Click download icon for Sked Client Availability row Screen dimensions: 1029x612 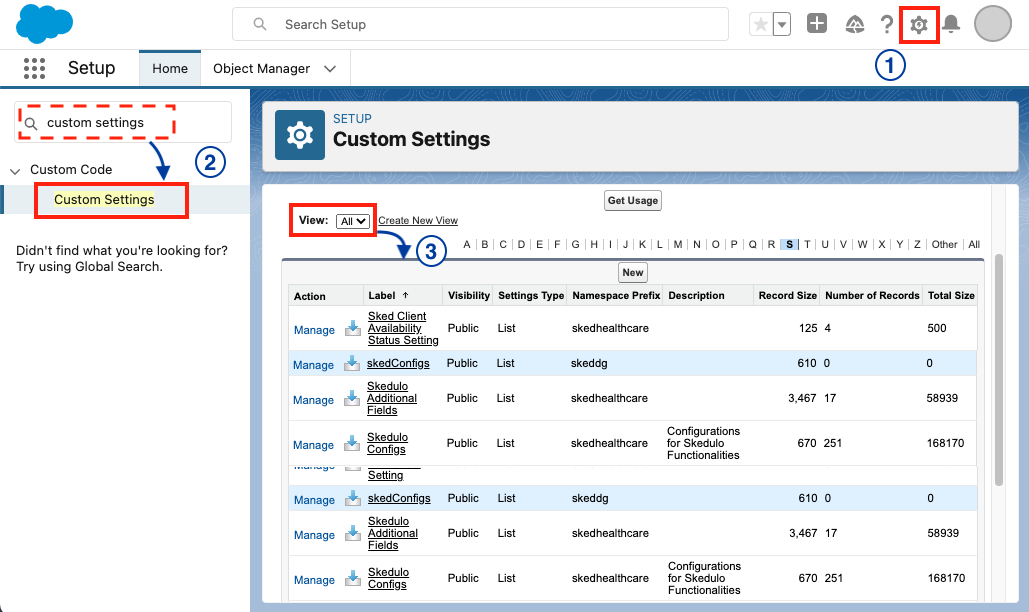click(353, 328)
